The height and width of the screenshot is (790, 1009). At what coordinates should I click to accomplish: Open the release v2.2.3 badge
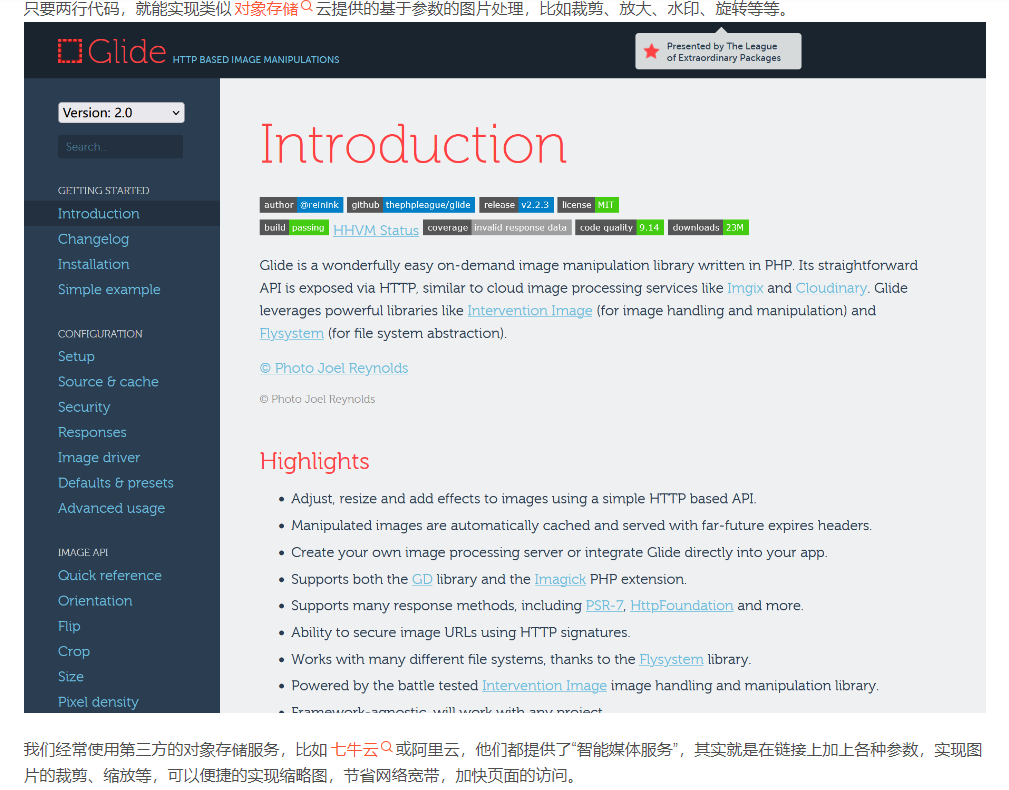[516, 205]
